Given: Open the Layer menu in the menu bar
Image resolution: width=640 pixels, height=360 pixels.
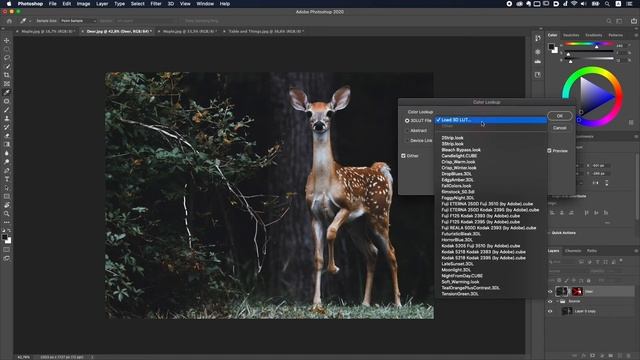Looking at the screenshot, I should pyautogui.click(x=102, y=4).
